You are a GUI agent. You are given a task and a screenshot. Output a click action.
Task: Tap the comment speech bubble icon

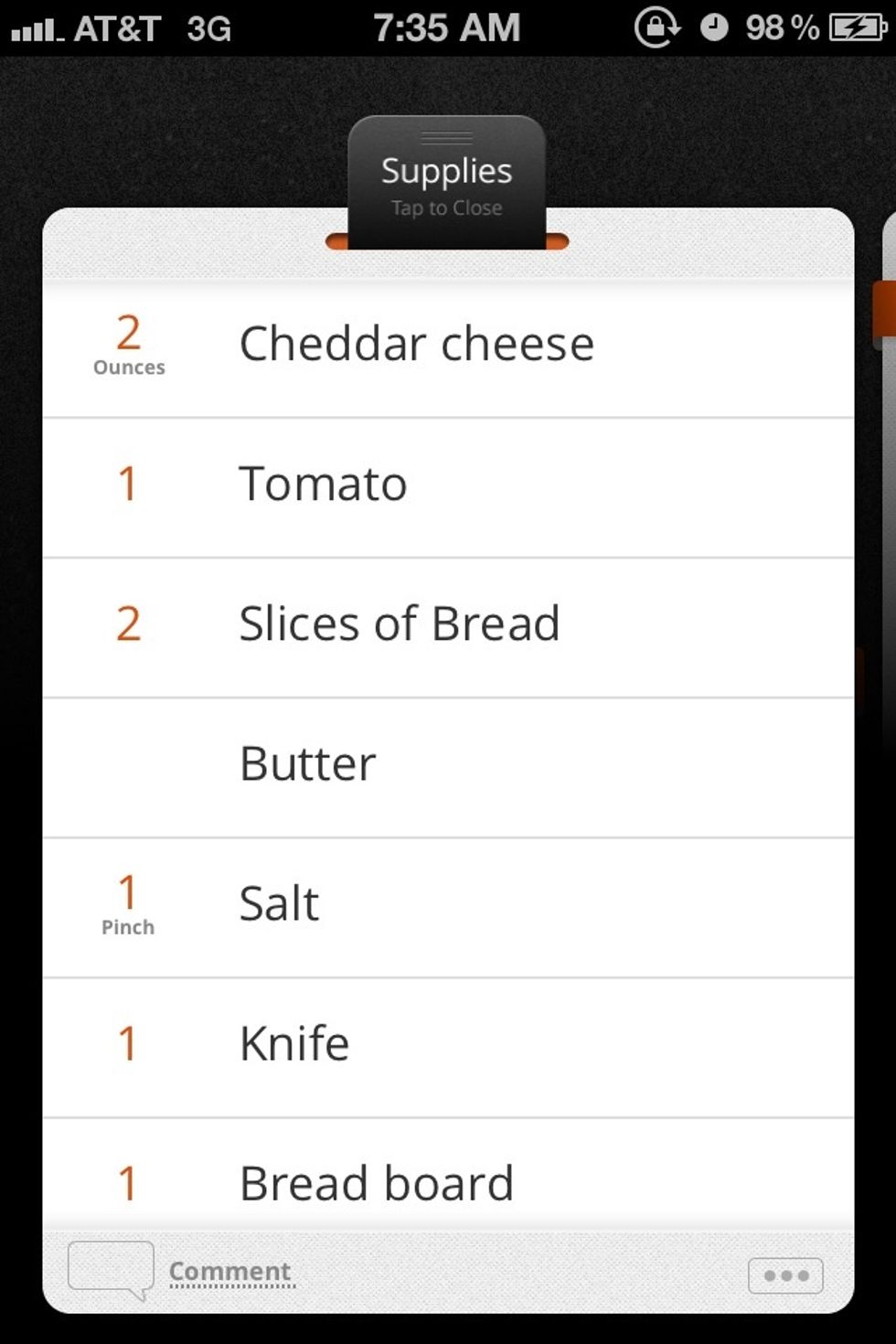pyautogui.click(x=111, y=1268)
